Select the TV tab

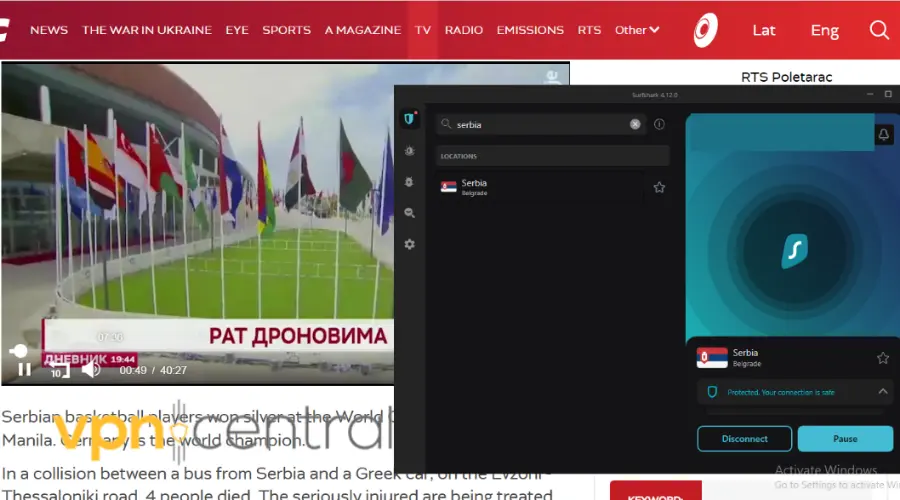click(423, 30)
